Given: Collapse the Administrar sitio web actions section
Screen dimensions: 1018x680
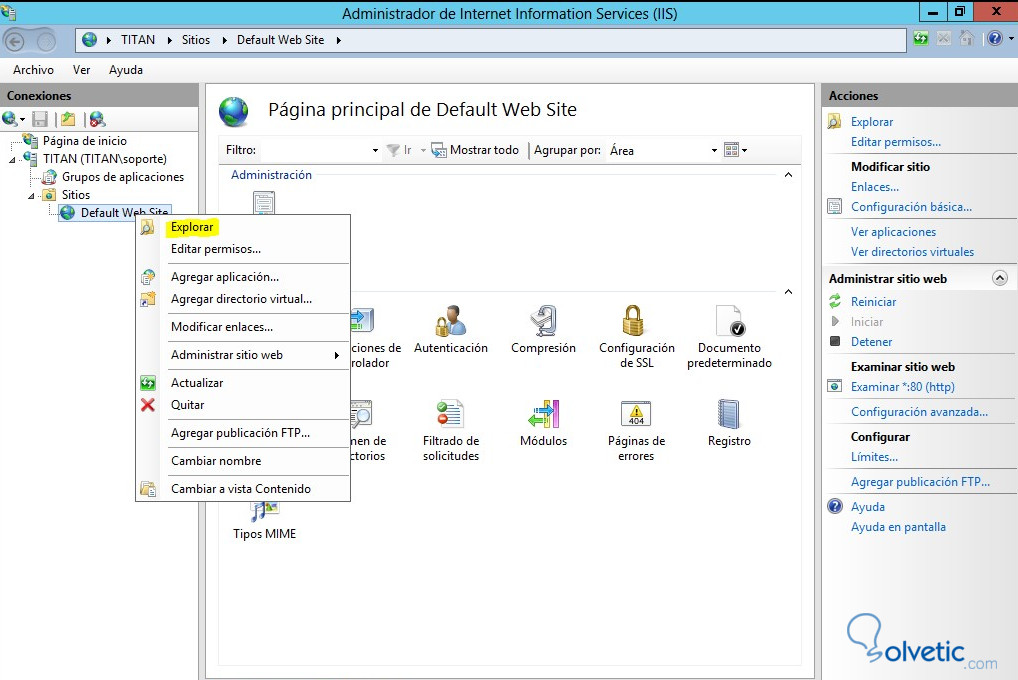Looking at the screenshot, I should click(x=1000, y=278).
